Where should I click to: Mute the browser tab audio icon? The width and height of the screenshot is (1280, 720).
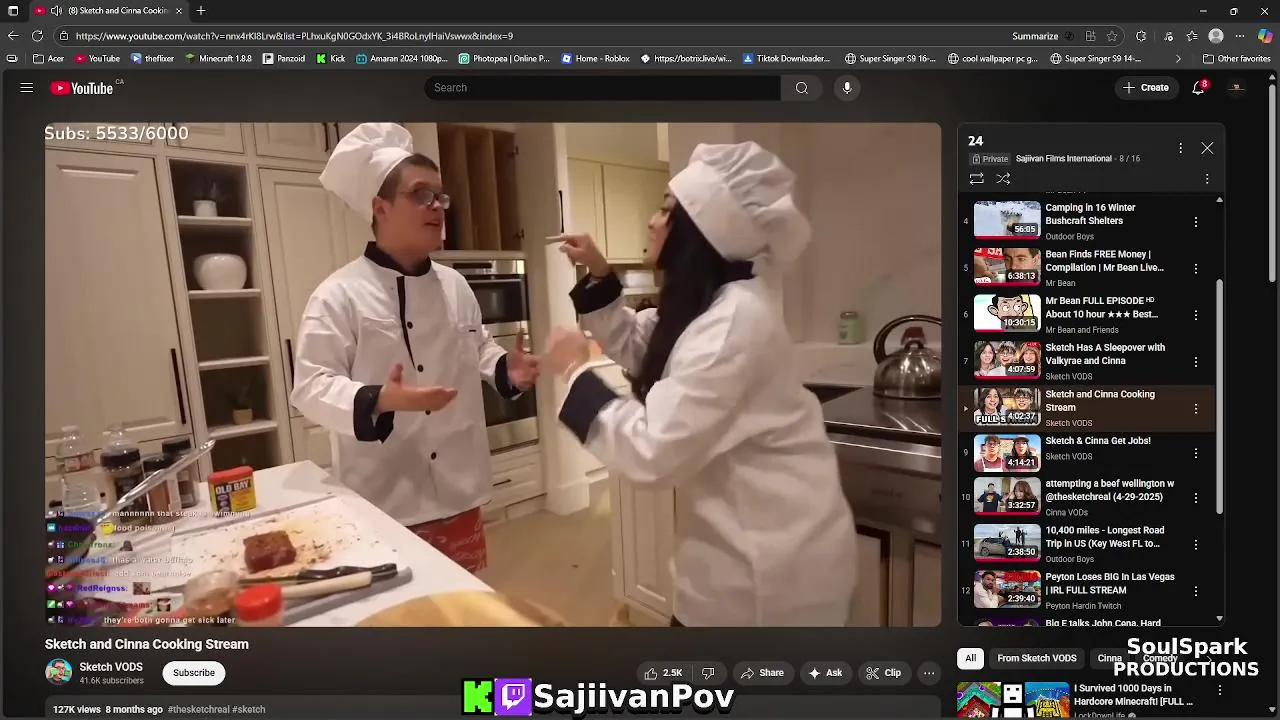[56, 11]
